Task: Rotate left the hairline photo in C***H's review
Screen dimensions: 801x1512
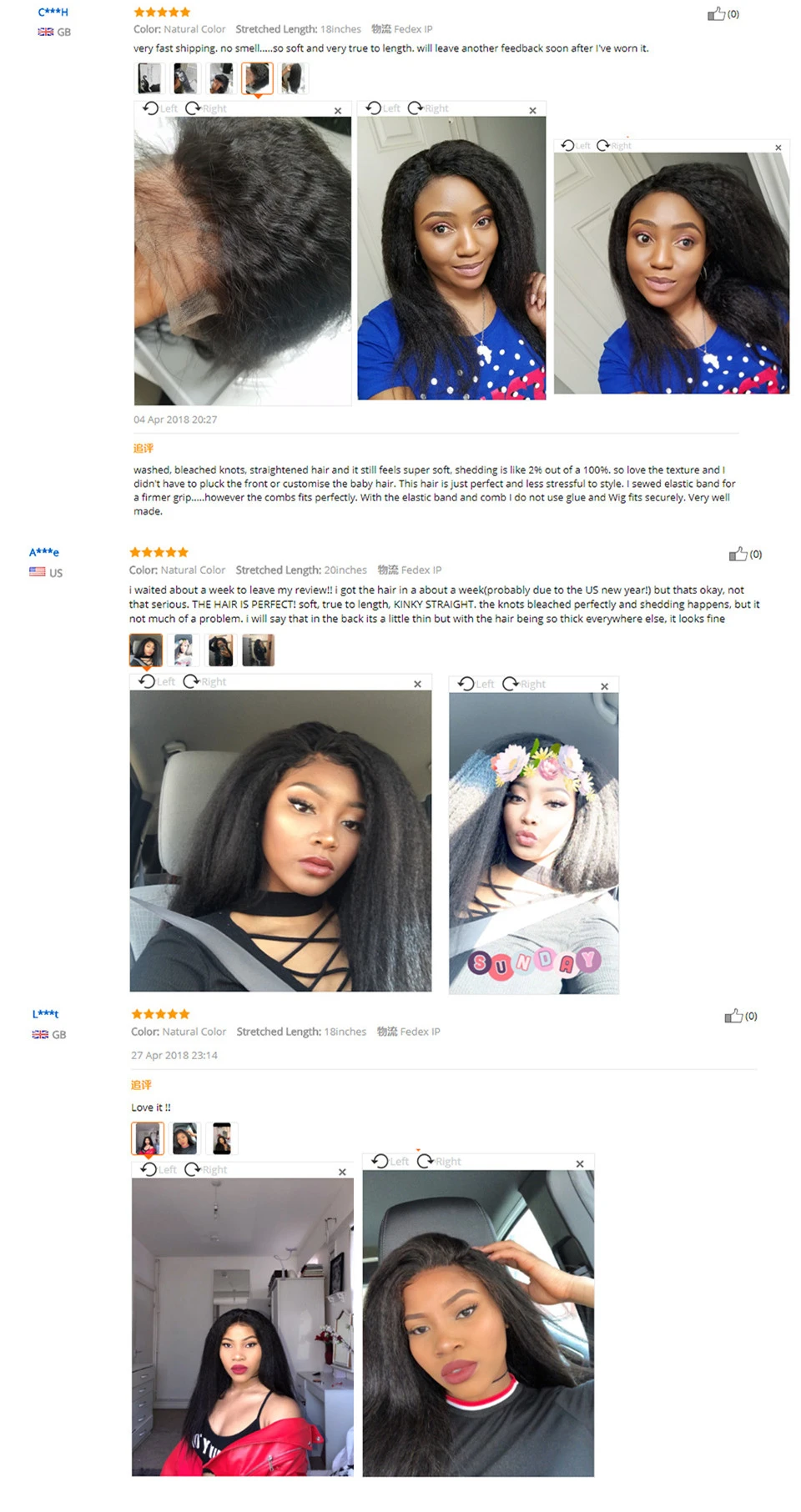Action: click(160, 108)
